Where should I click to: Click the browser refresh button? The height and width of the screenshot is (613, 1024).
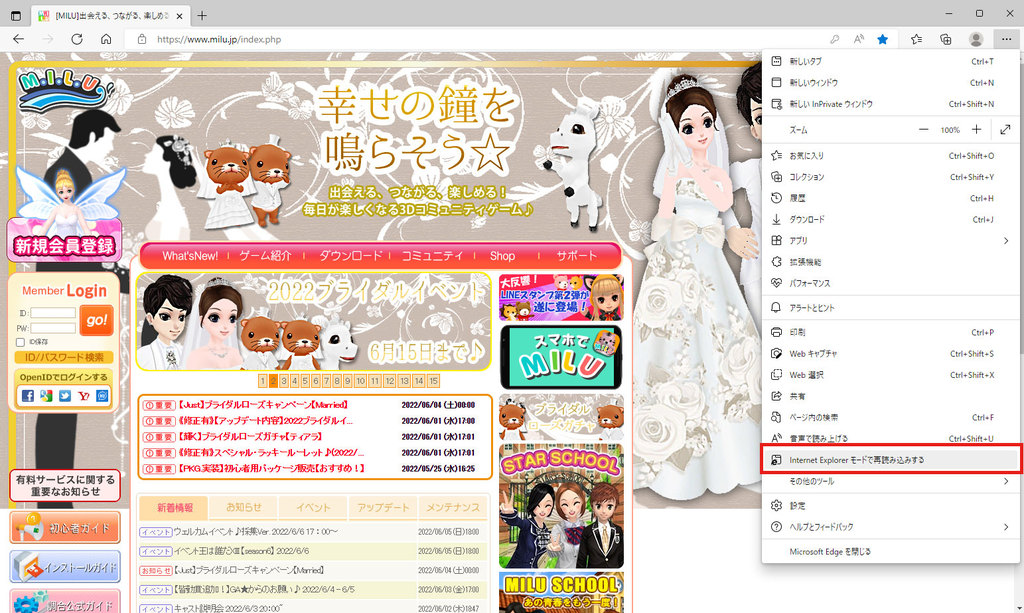[x=77, y=39]
